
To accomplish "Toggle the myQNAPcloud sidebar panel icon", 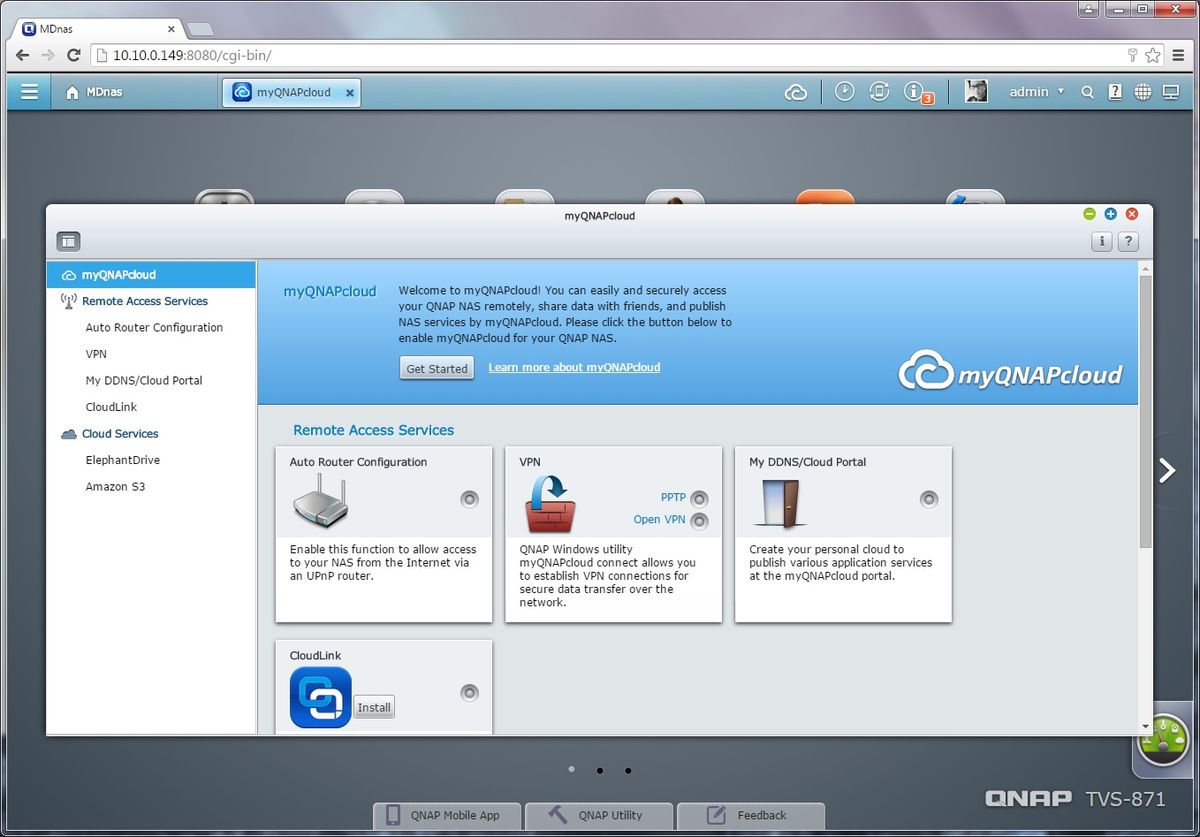I will (68, 241).
